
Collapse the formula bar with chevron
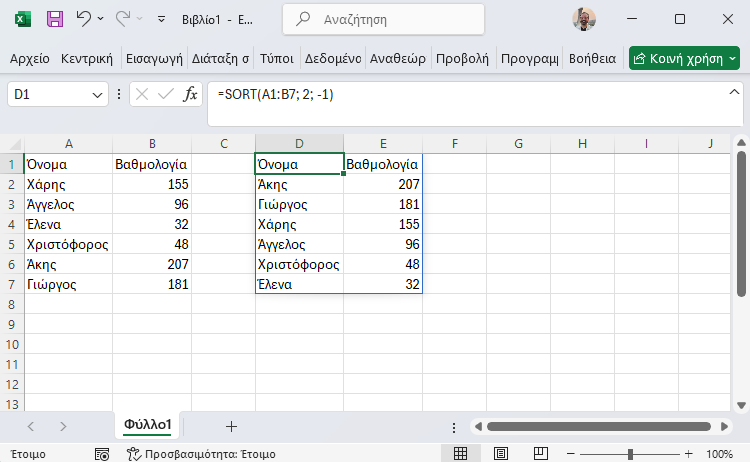click(x=734, y=92)
